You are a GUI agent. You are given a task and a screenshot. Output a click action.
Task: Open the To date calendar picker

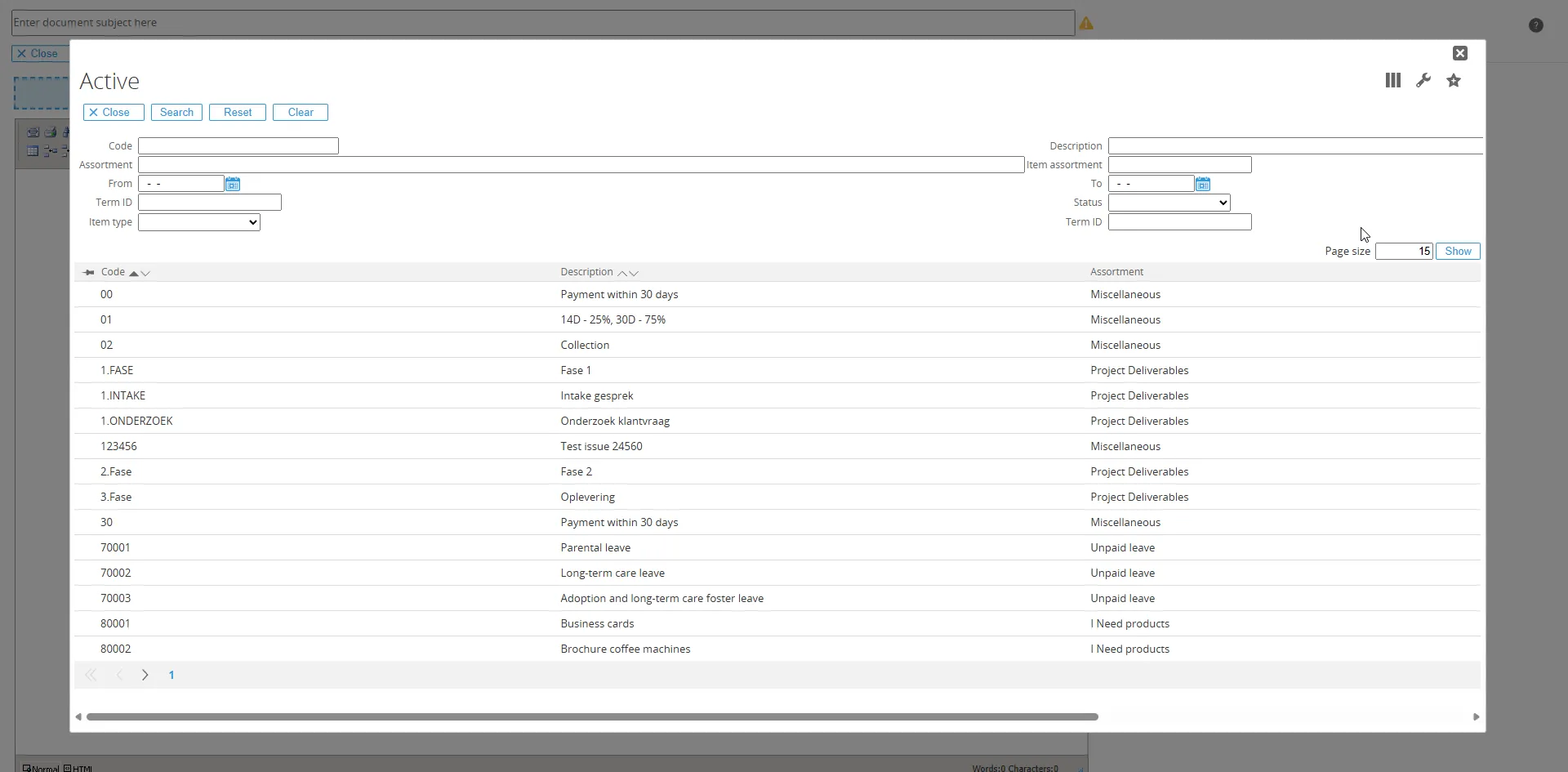1203,184
